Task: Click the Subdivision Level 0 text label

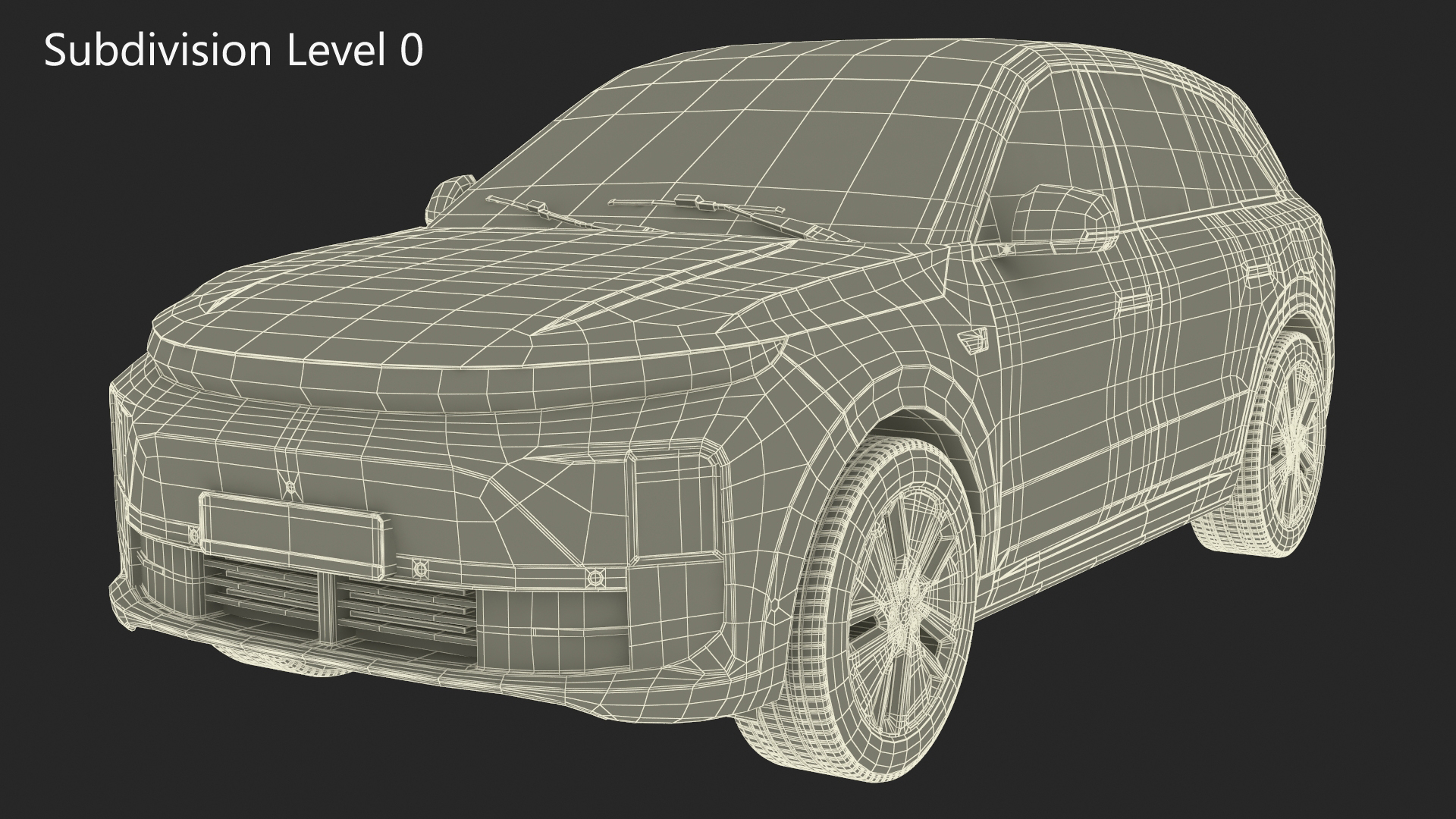Action: [234, 52]
